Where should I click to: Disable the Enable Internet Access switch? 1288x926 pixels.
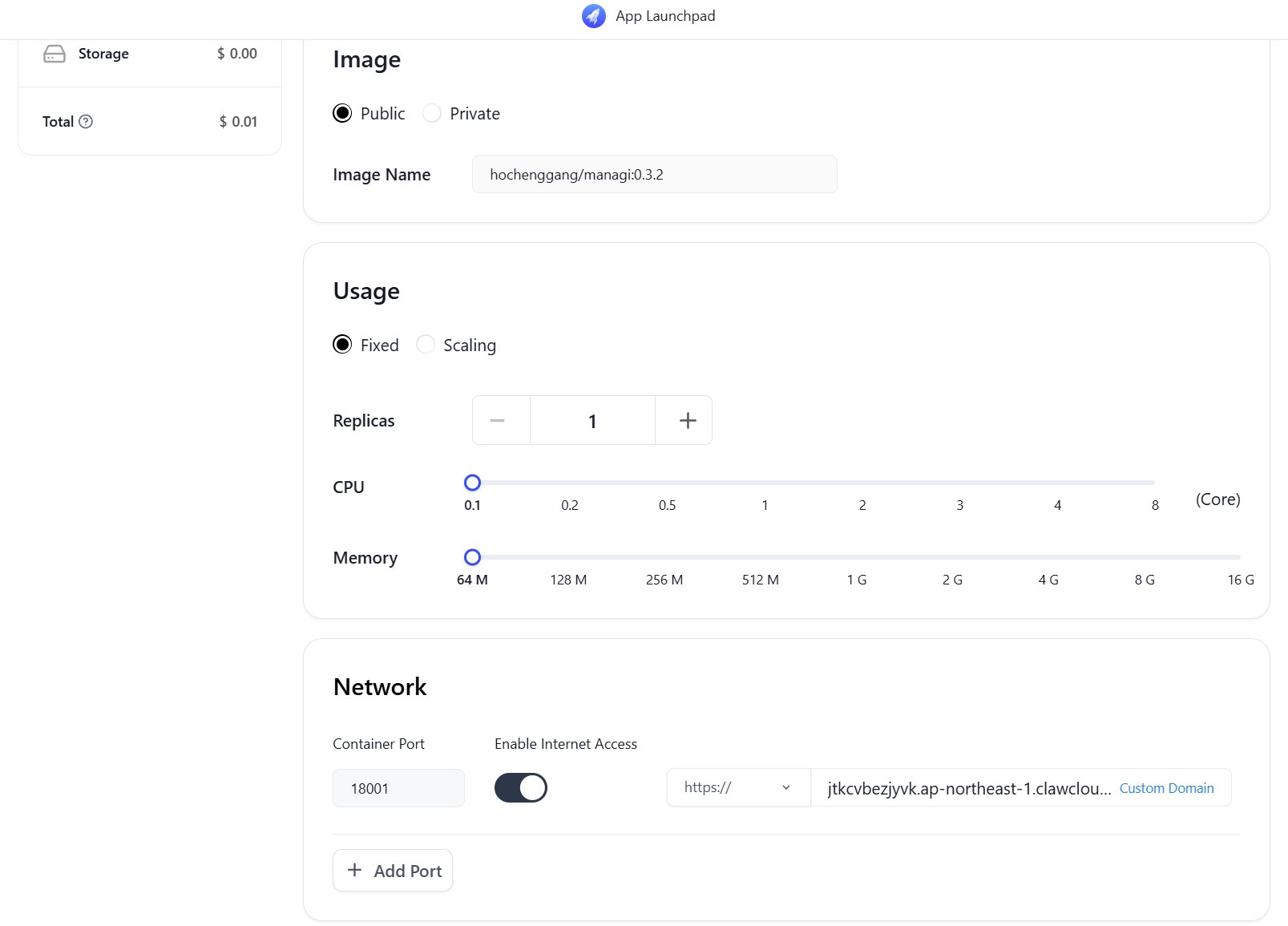521,787
